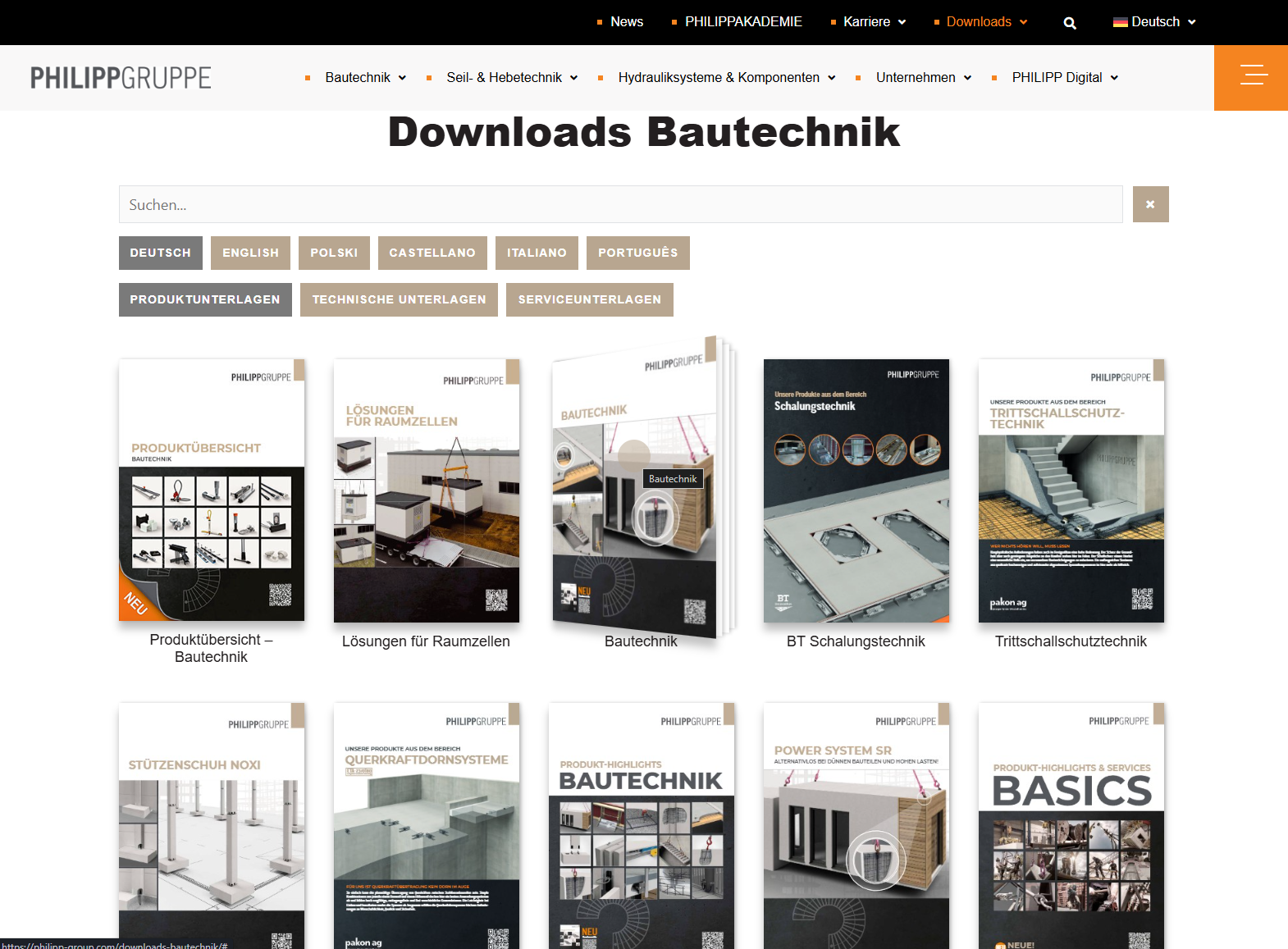Select the SERVICEUNTERLAGEN filter button

(589, 299)
